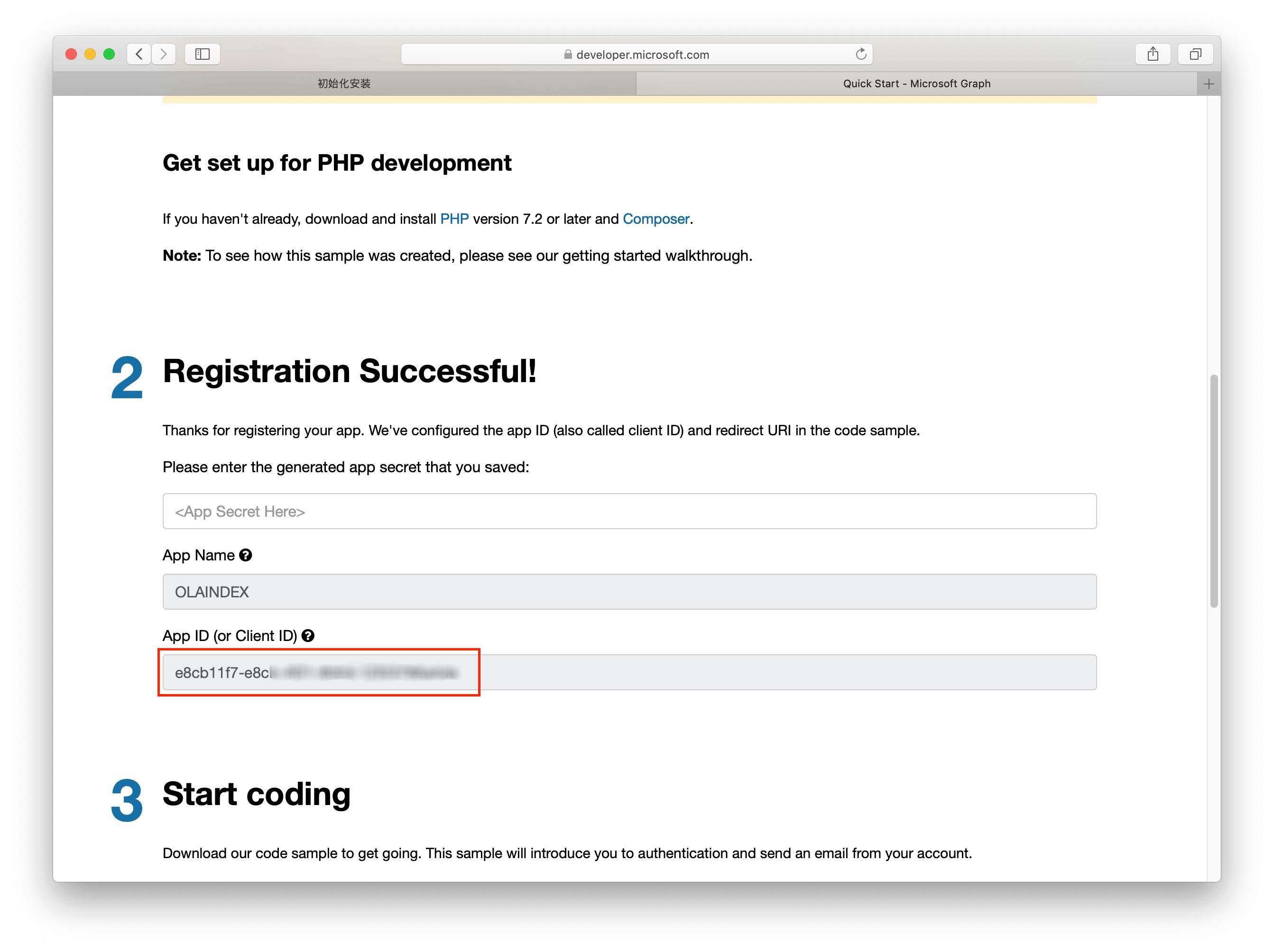Show all tabs overview icon
This screenshot has height=952, width=1274.
[1195, 54]
